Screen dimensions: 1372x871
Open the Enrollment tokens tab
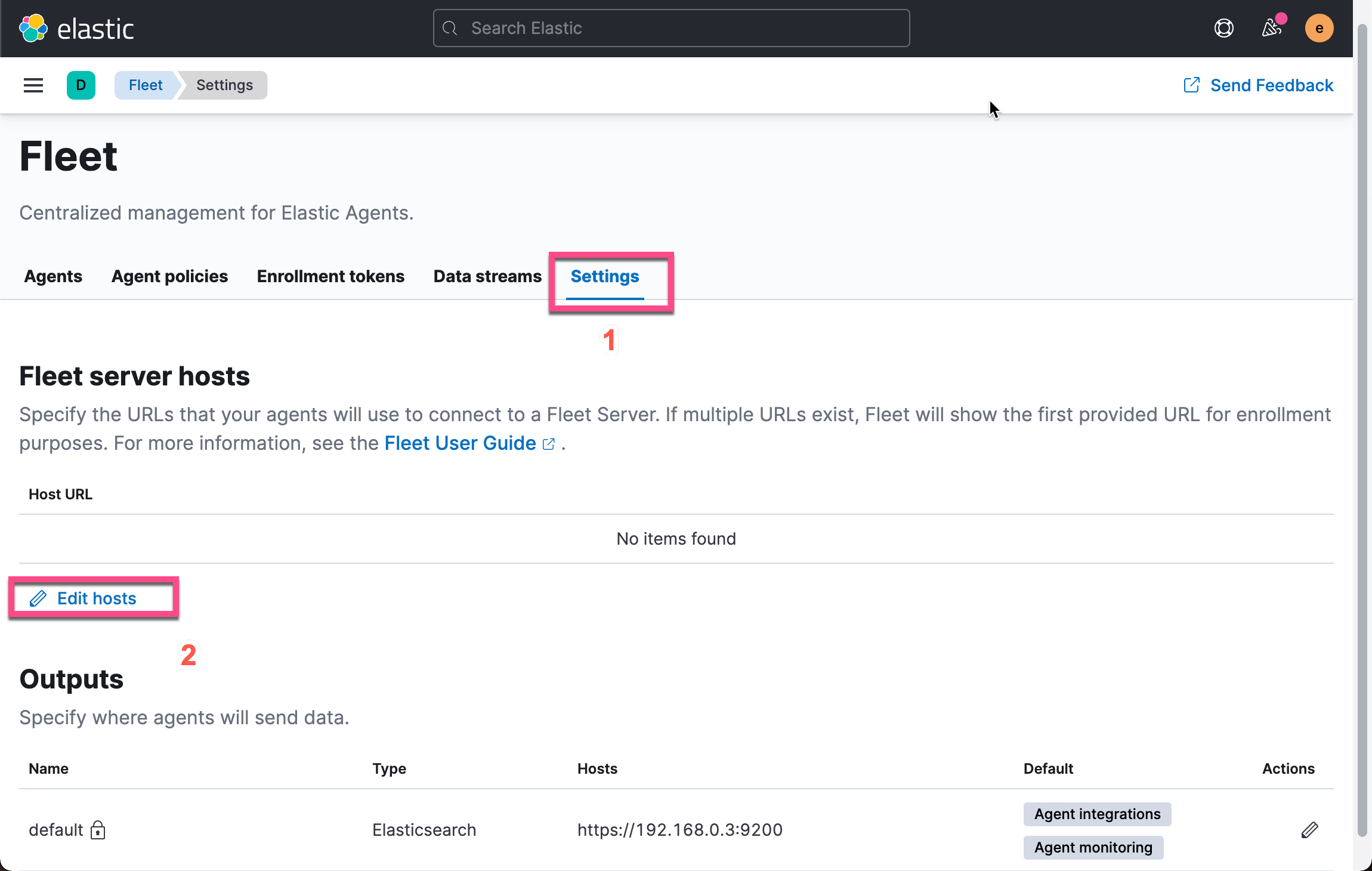tap(330, 276)
